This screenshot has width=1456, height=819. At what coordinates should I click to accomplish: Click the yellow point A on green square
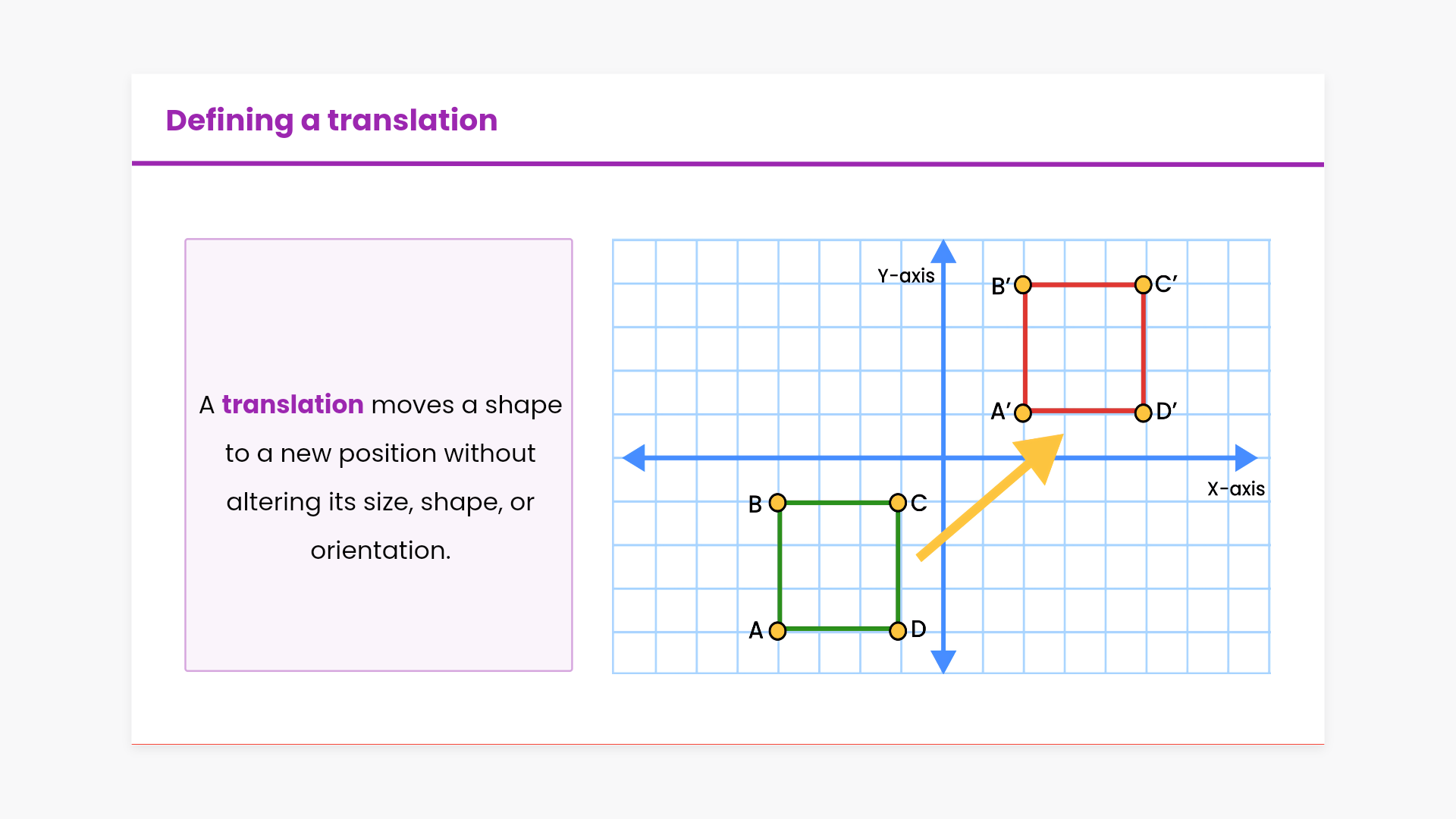(x=777, y=631)
